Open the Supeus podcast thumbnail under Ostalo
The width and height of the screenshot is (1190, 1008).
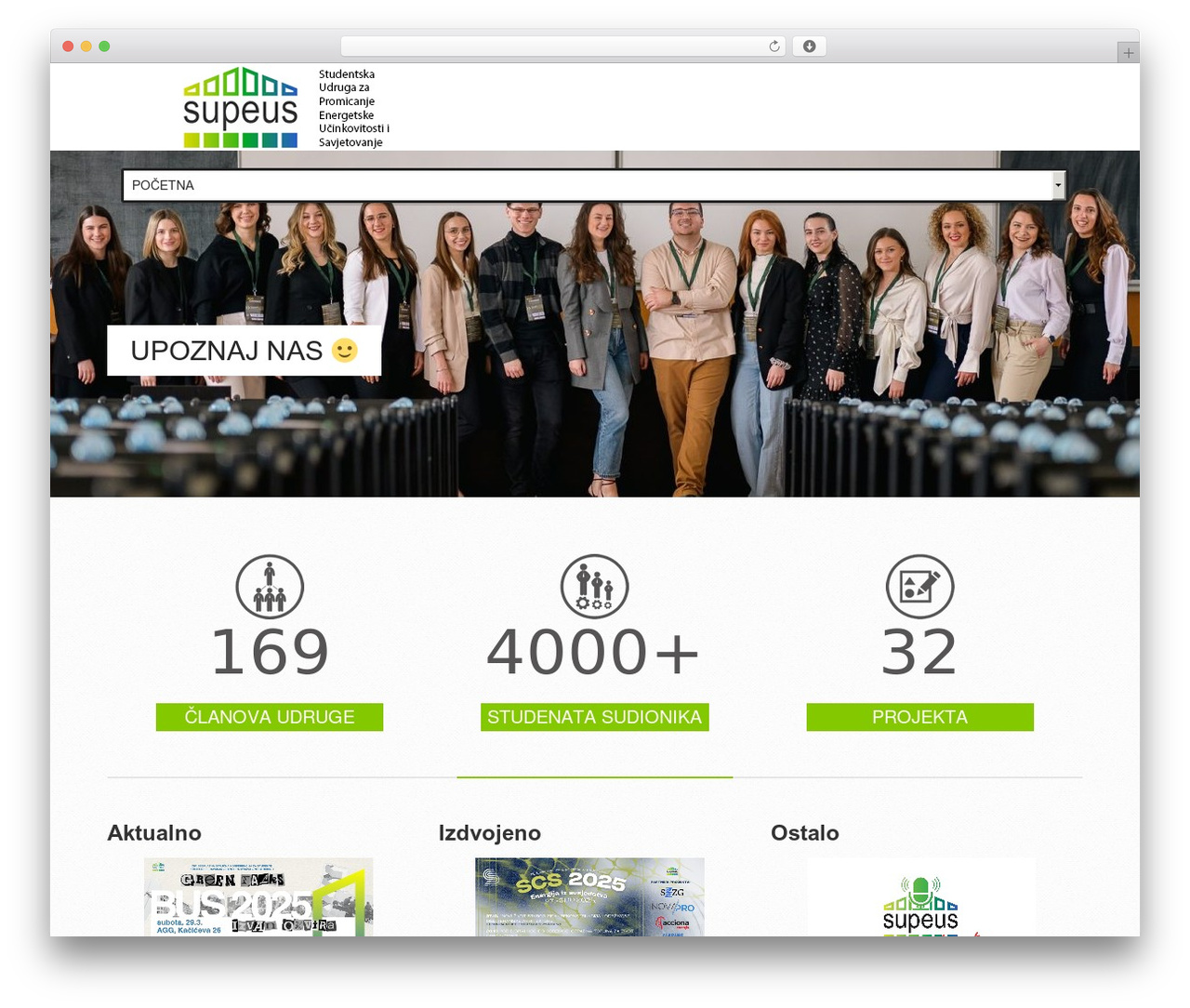tap(921, 897)
